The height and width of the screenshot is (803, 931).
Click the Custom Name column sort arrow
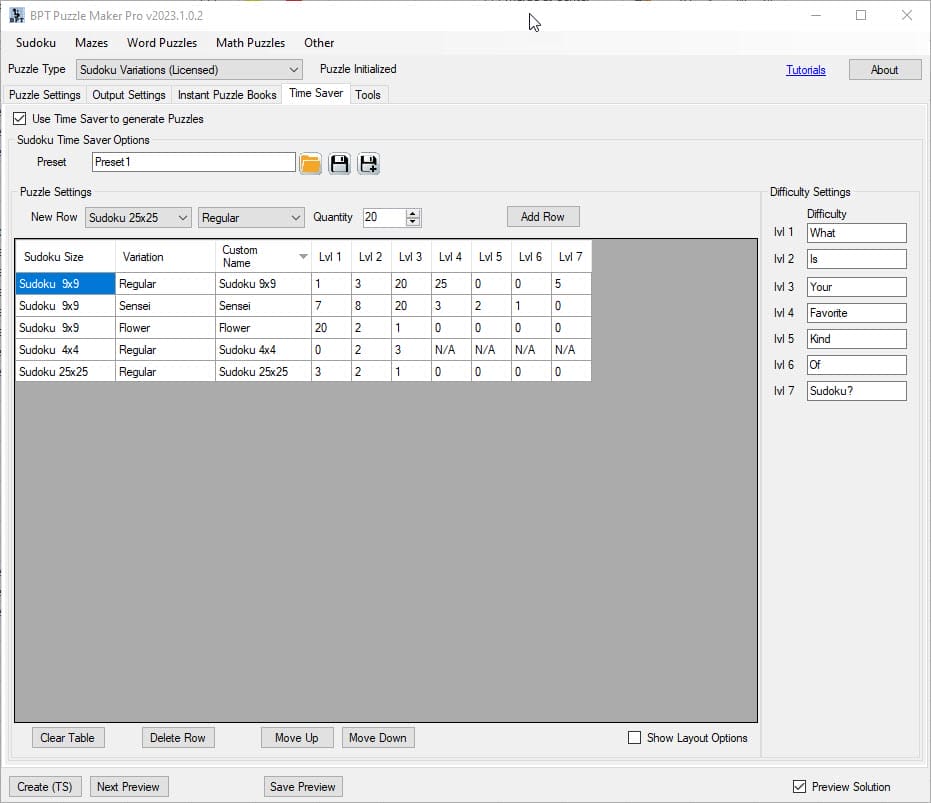coord(303,257)
